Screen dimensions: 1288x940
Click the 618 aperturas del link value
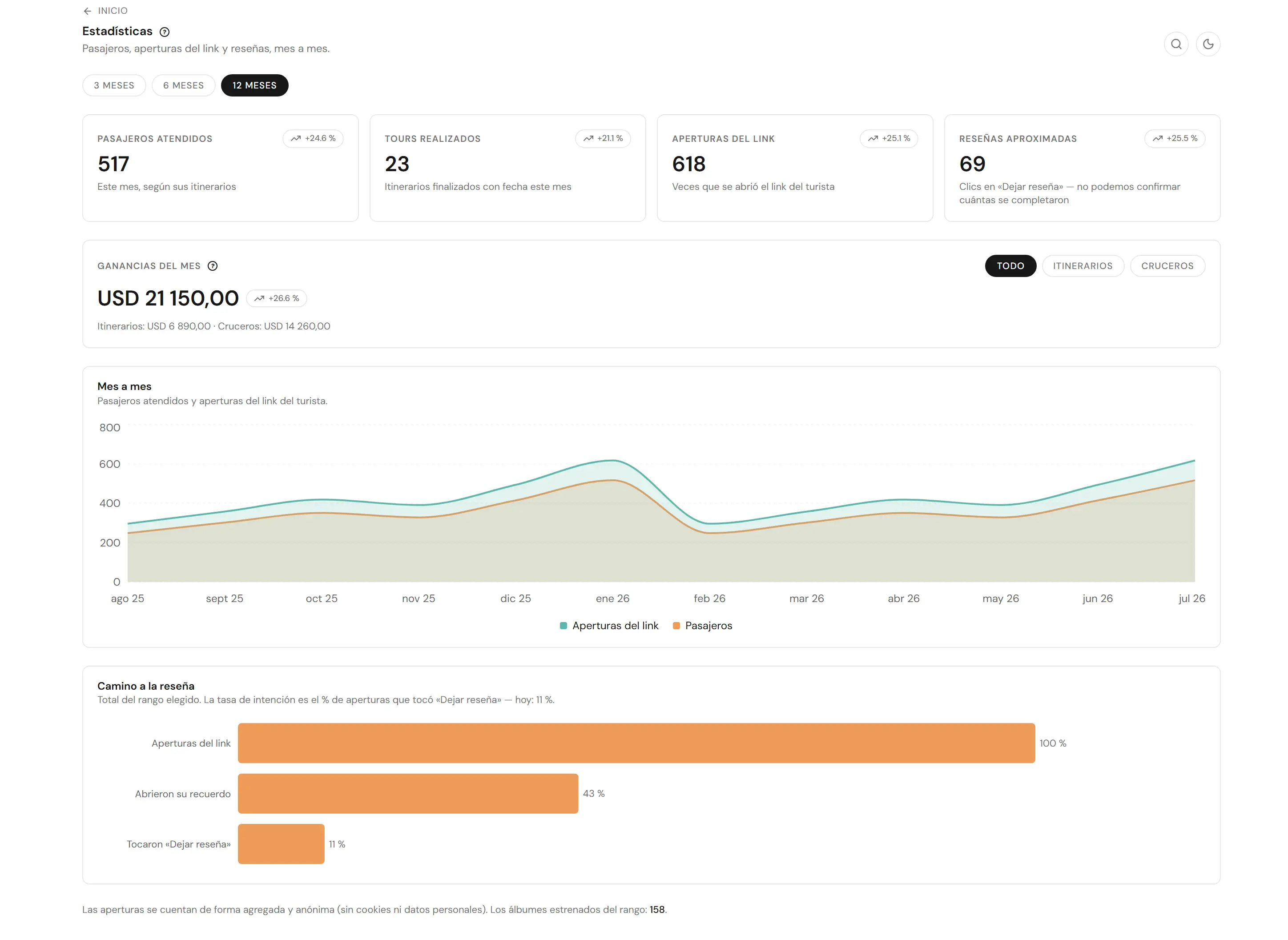click(x=688, y=164)
